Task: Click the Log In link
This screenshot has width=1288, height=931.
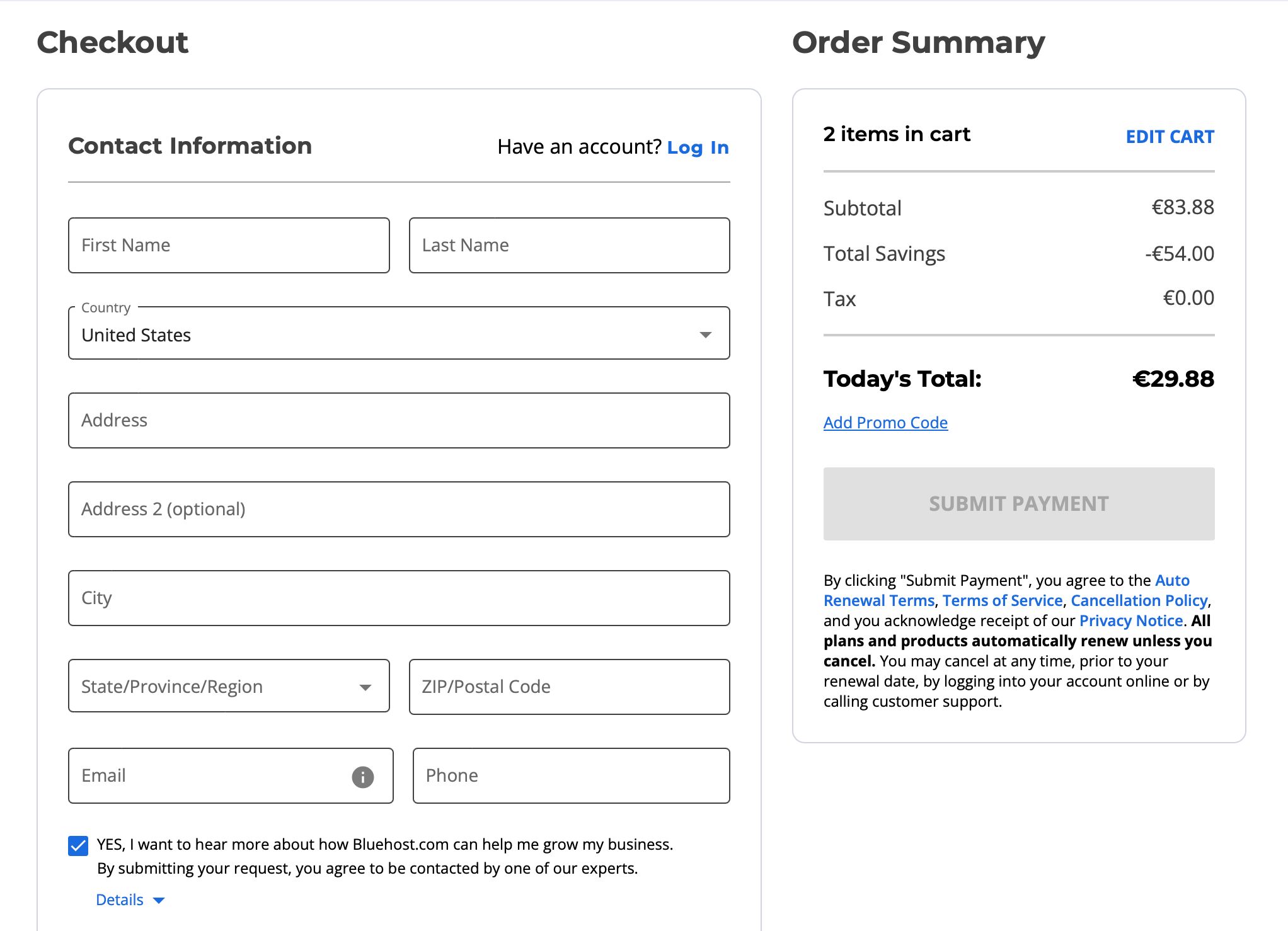Action: tap(698, 147)
